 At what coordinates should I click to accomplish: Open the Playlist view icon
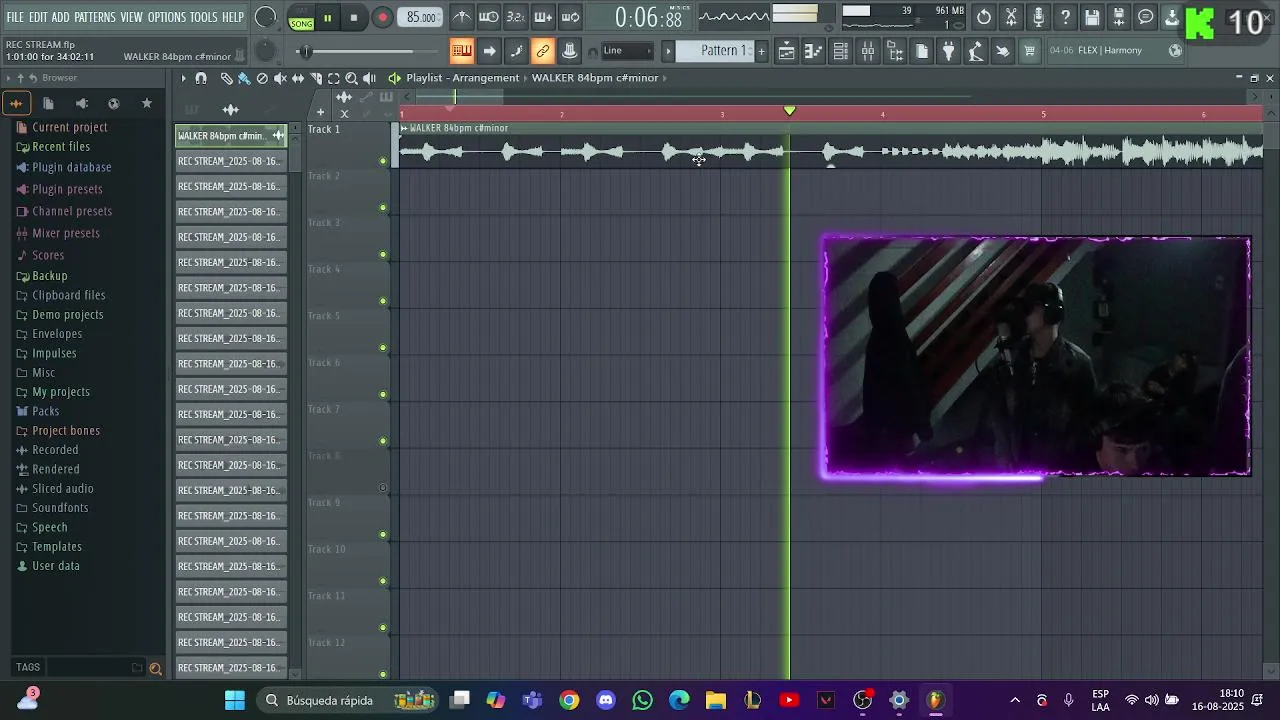(x=787, y=51)
